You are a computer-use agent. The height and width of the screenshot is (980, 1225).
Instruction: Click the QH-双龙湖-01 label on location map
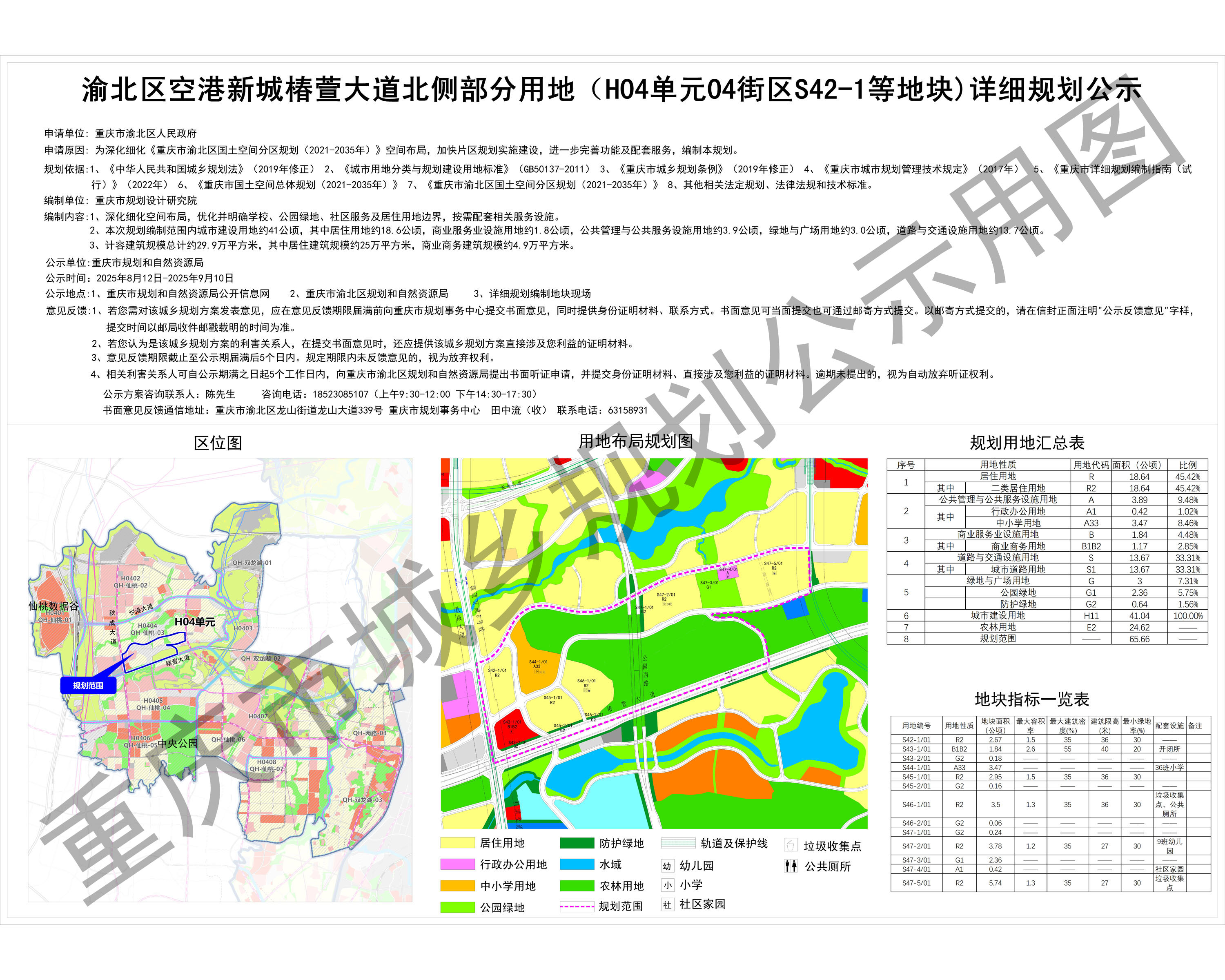252,562
